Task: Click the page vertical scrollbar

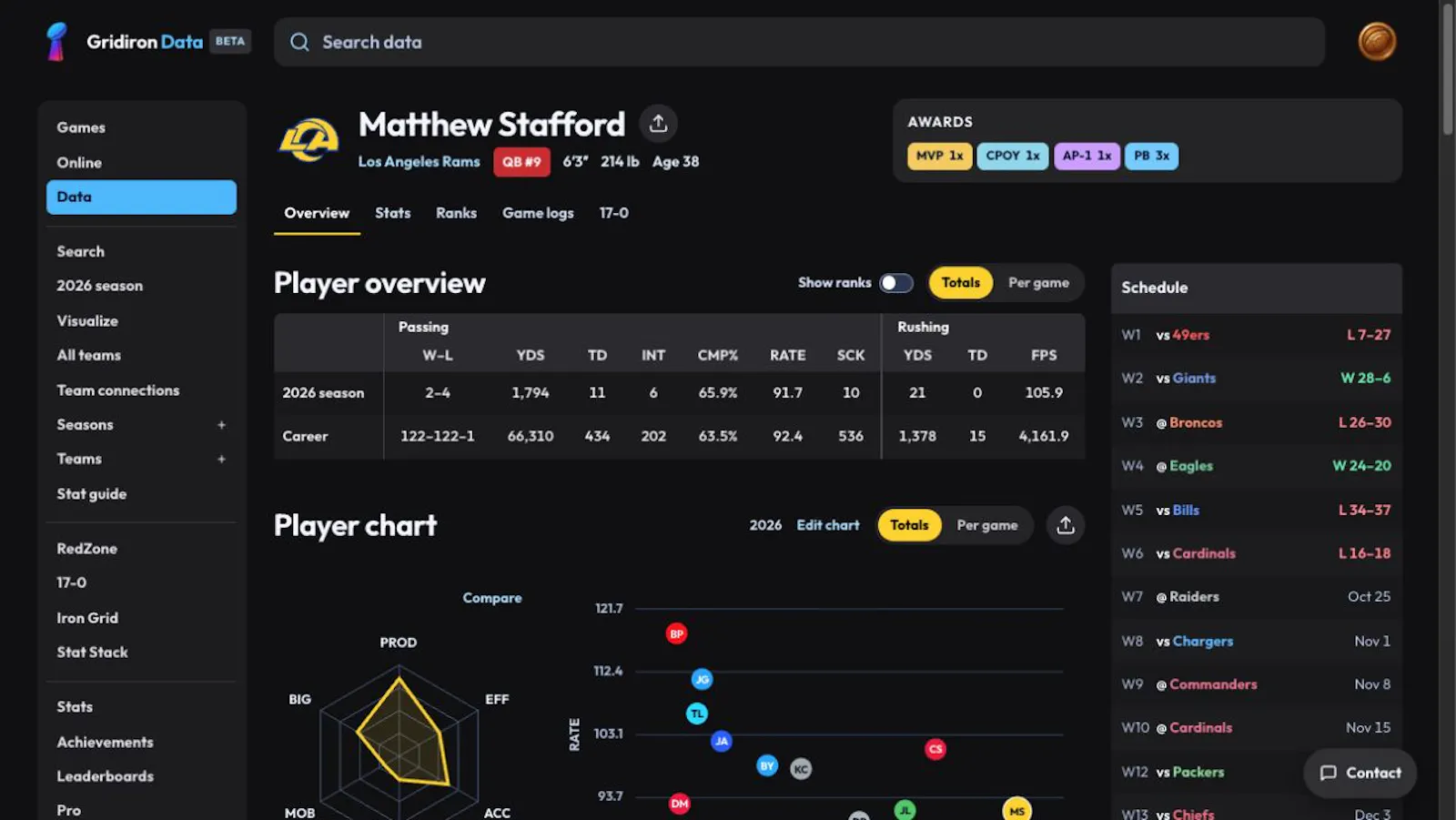Action: click(1448, 69)
